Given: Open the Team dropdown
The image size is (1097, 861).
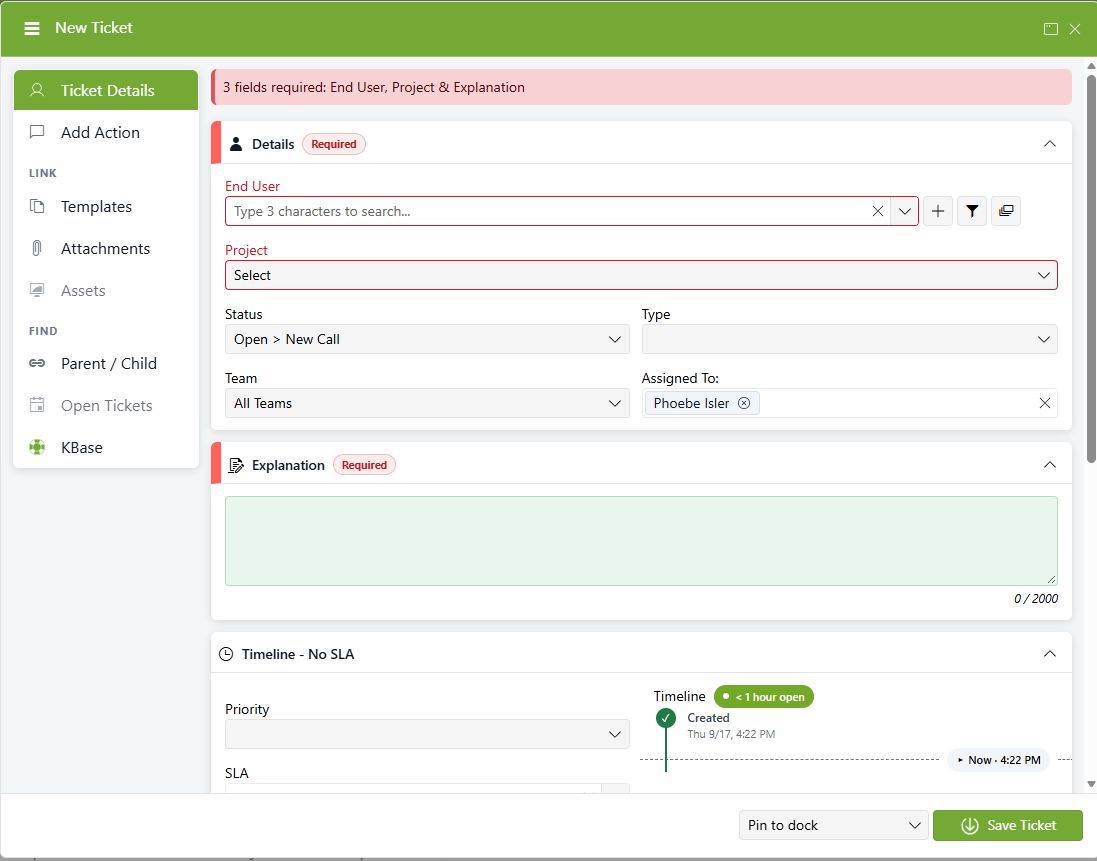Looking at the screenshot, I should (427, 403).
